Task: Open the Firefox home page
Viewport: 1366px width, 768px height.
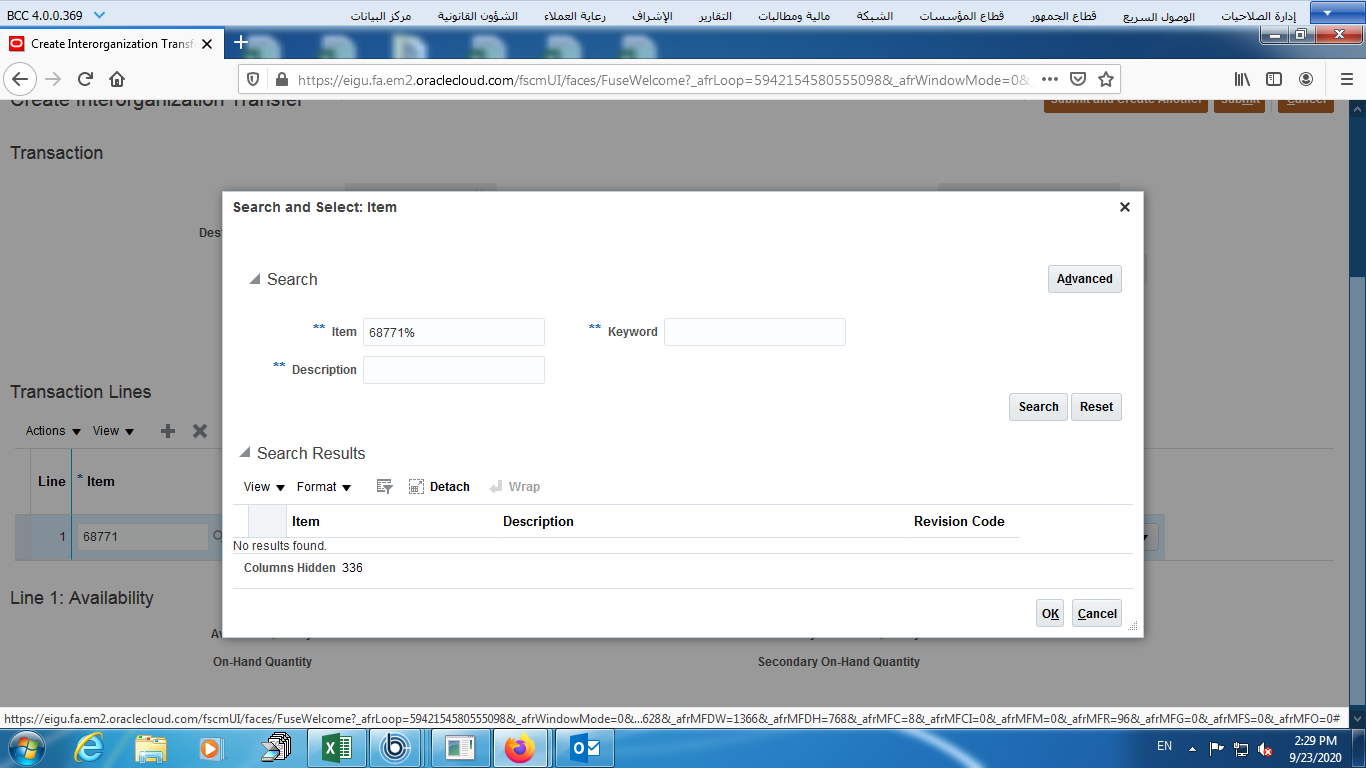Action: point(117,79)
